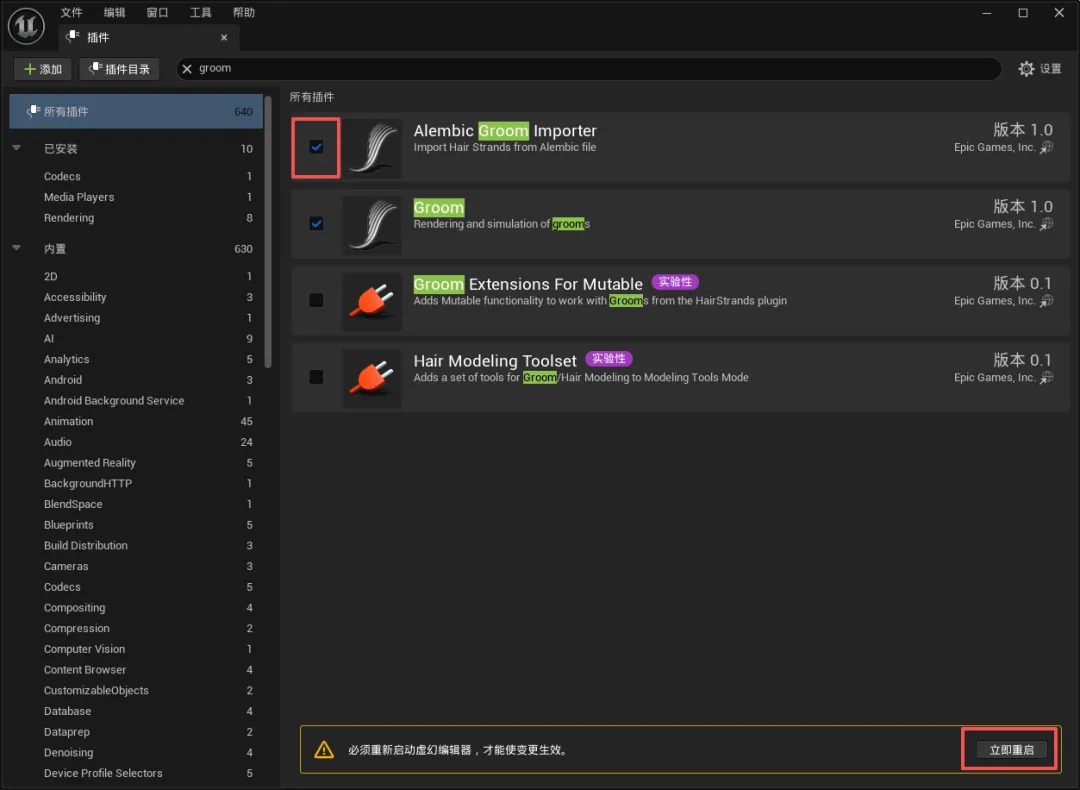Select Content Browser category
1080x790 pixels.
pyautogui.click(x=136, y=669)
